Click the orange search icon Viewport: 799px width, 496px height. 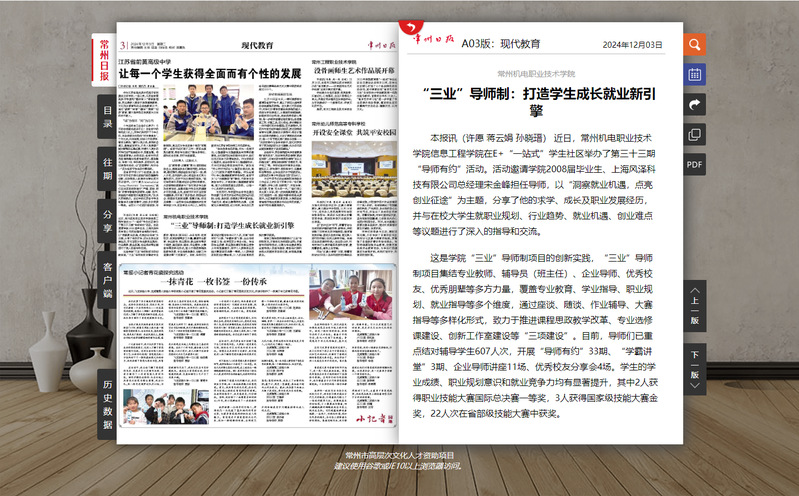[x=694, y=44]
